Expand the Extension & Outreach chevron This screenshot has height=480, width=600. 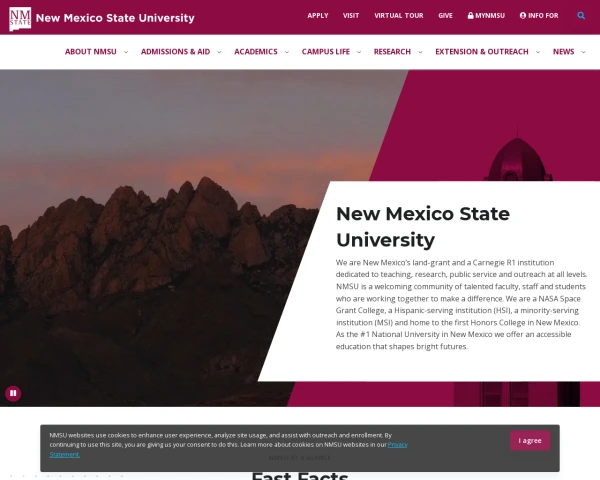tap(538, 52)
